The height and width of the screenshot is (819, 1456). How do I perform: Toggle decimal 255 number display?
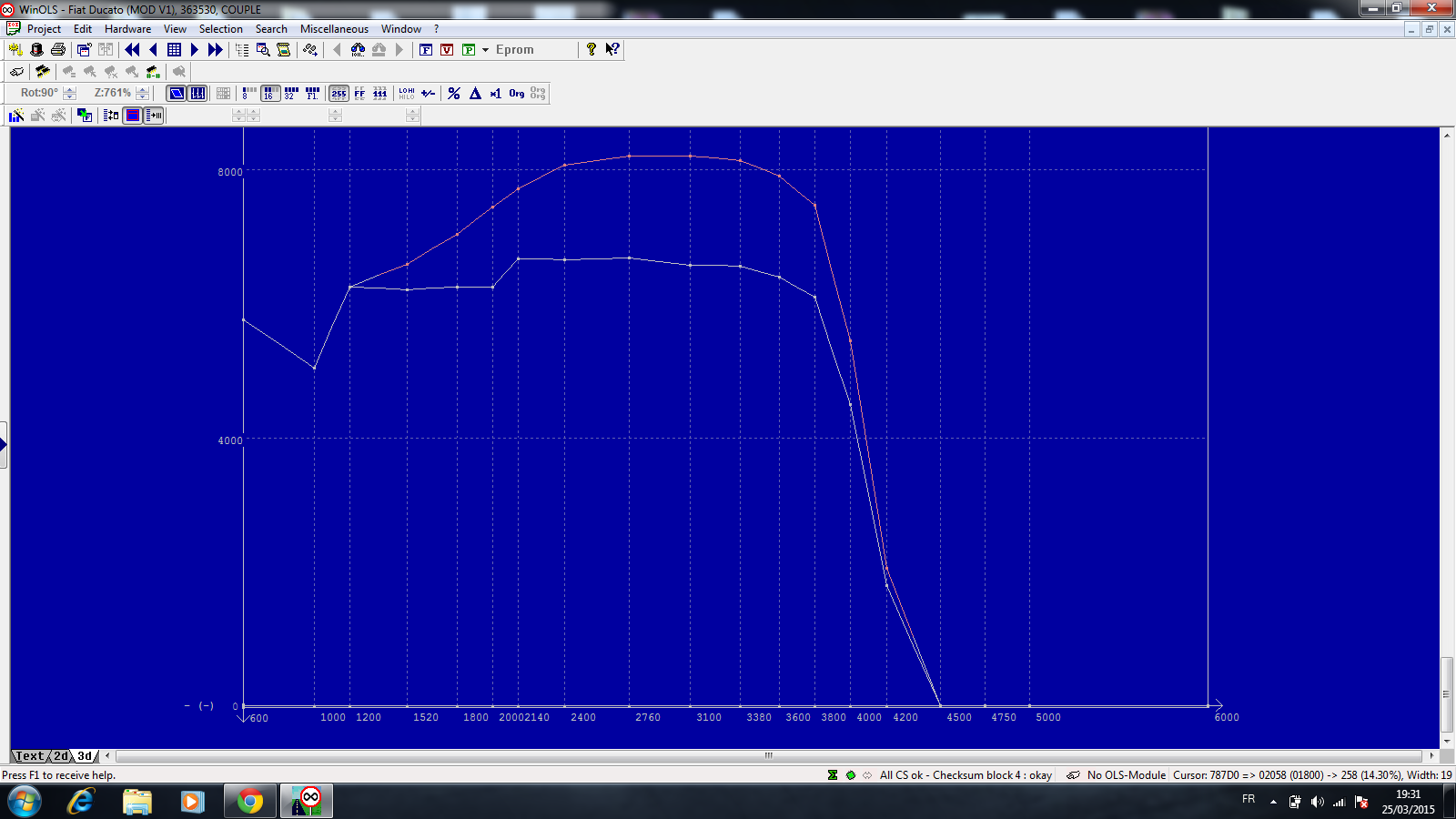click(x=339, y=93)
